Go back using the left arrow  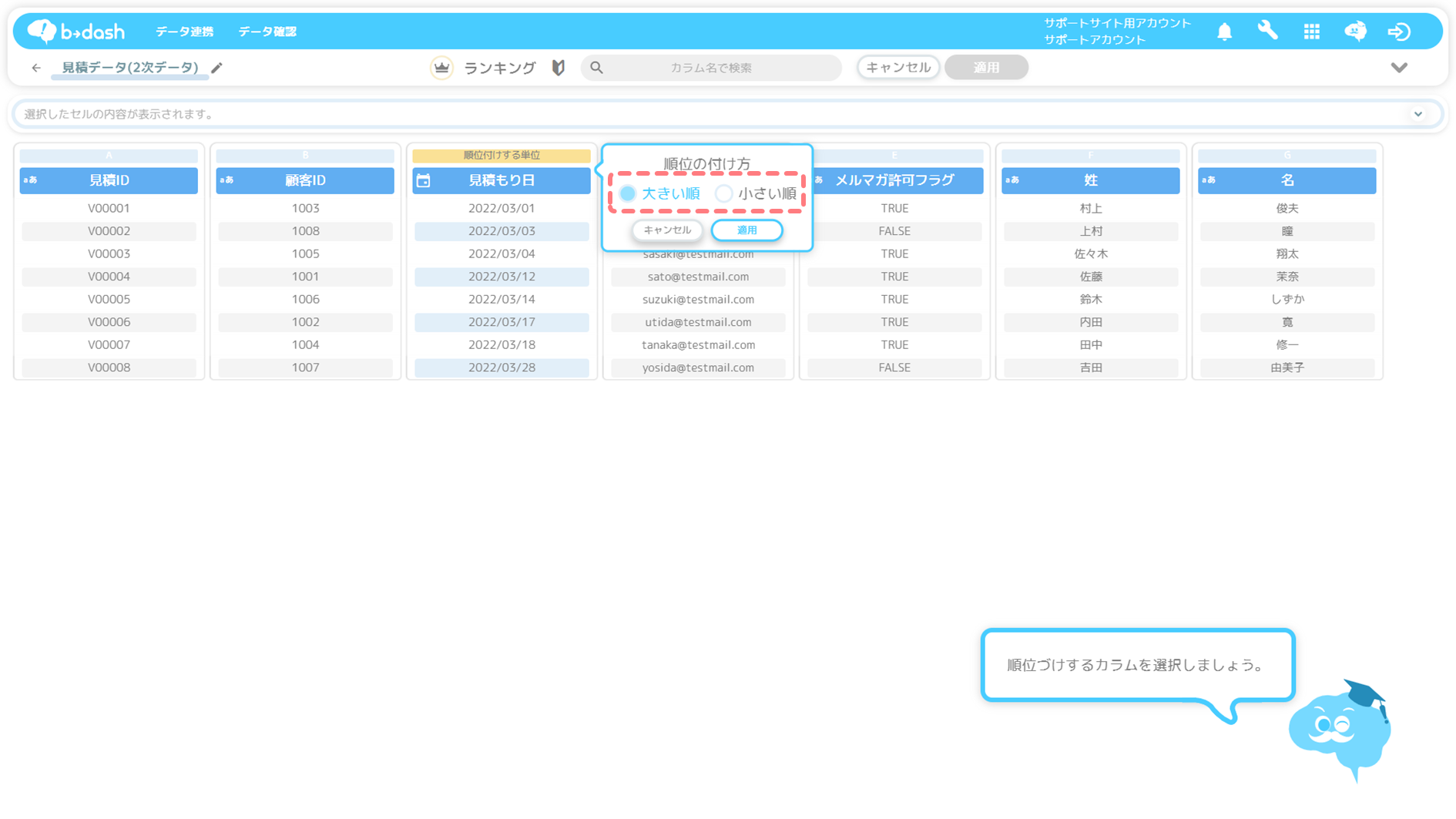pos(36,68)
